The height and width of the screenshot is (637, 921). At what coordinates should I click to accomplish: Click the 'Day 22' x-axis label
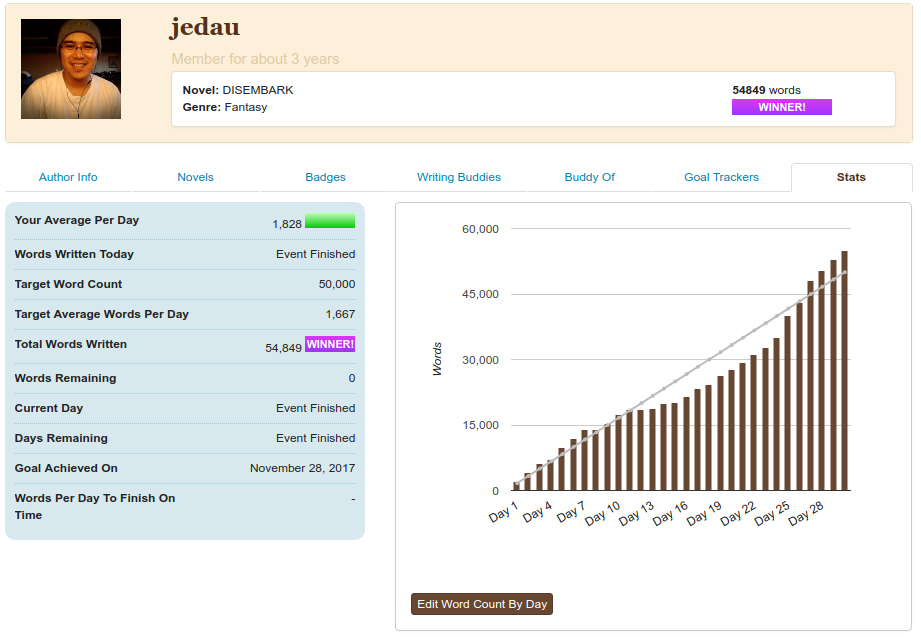(x=738, y=514)
